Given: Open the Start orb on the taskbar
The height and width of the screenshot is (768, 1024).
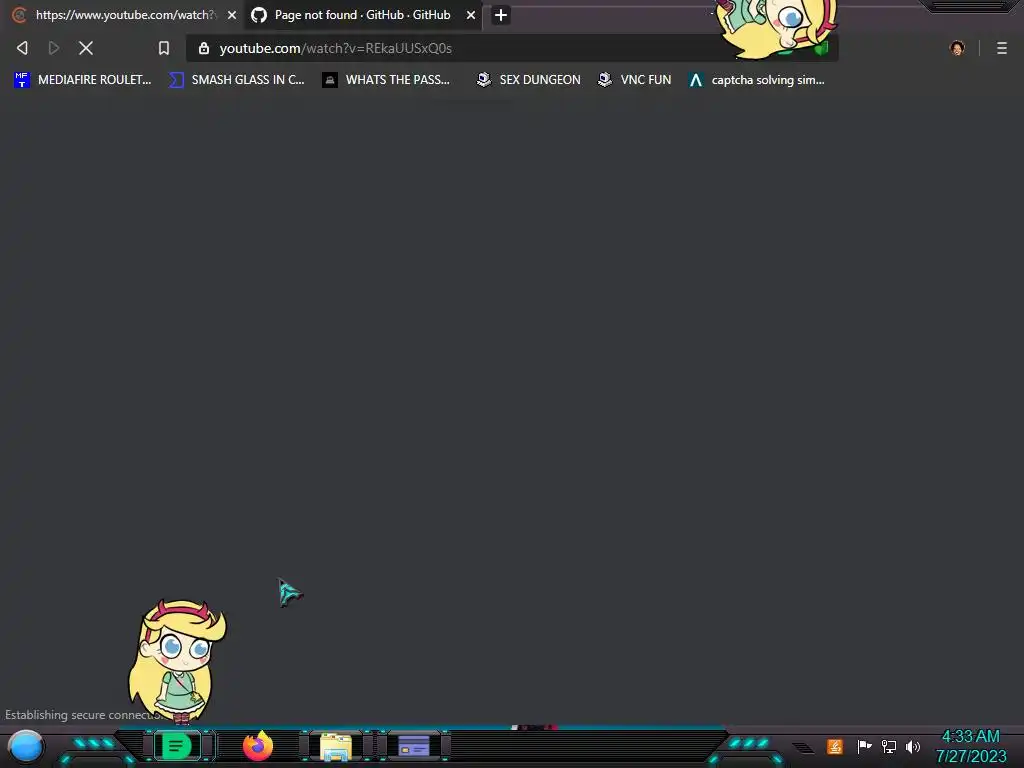Looking at the screenshot, I should click(26, 747).
